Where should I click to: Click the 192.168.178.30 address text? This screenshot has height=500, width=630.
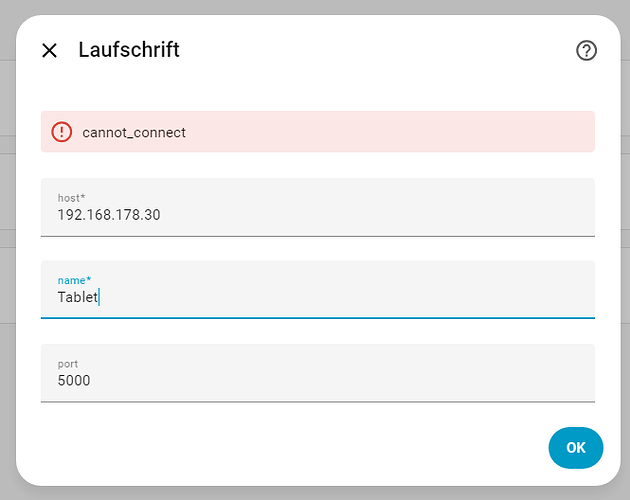pos(109,215)
